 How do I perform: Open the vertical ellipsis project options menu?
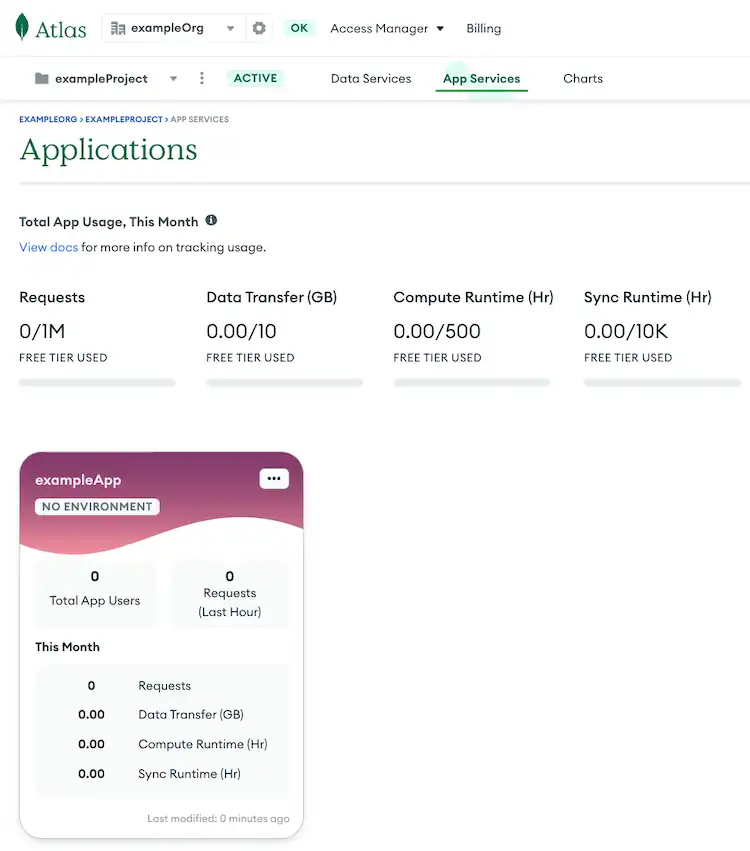[202, 77]
